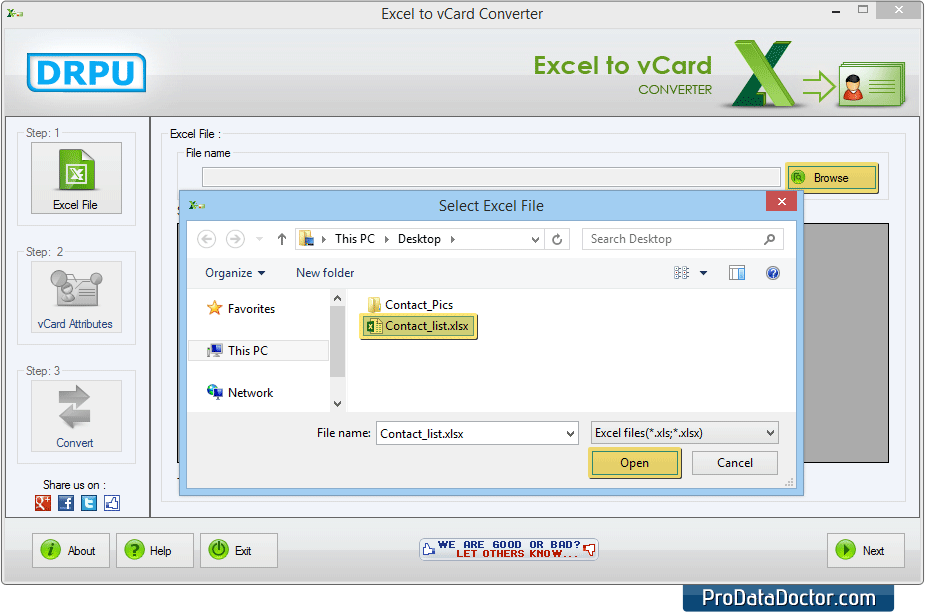Screen dimensions: 925x612
Task: Share on Twitter
Action: (89, 503)
